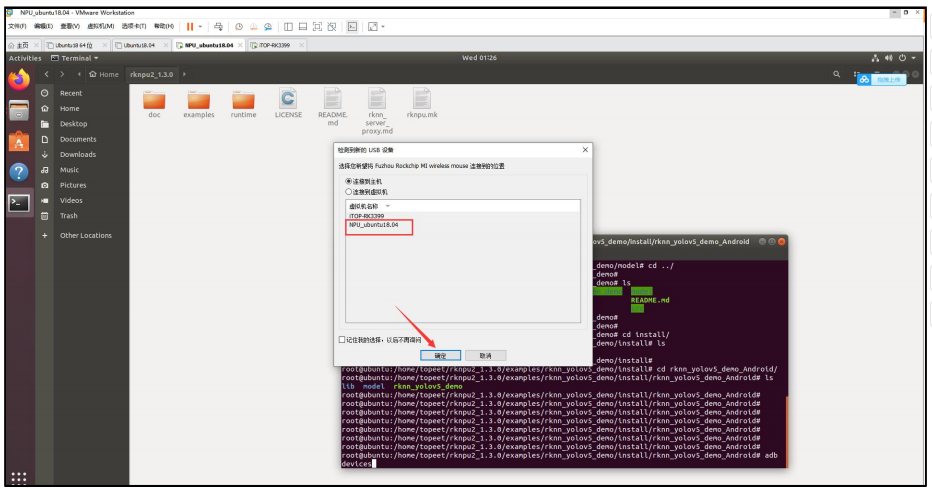Click the 确定 button in USB dialog
The height and width of the screenshot is (489, 932).
pyautogui.click(x=441, y=355)
